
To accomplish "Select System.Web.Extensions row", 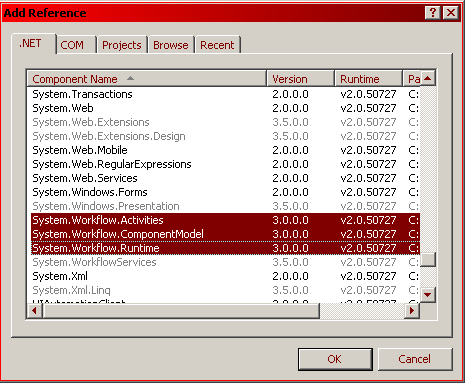I will (225, 122).
